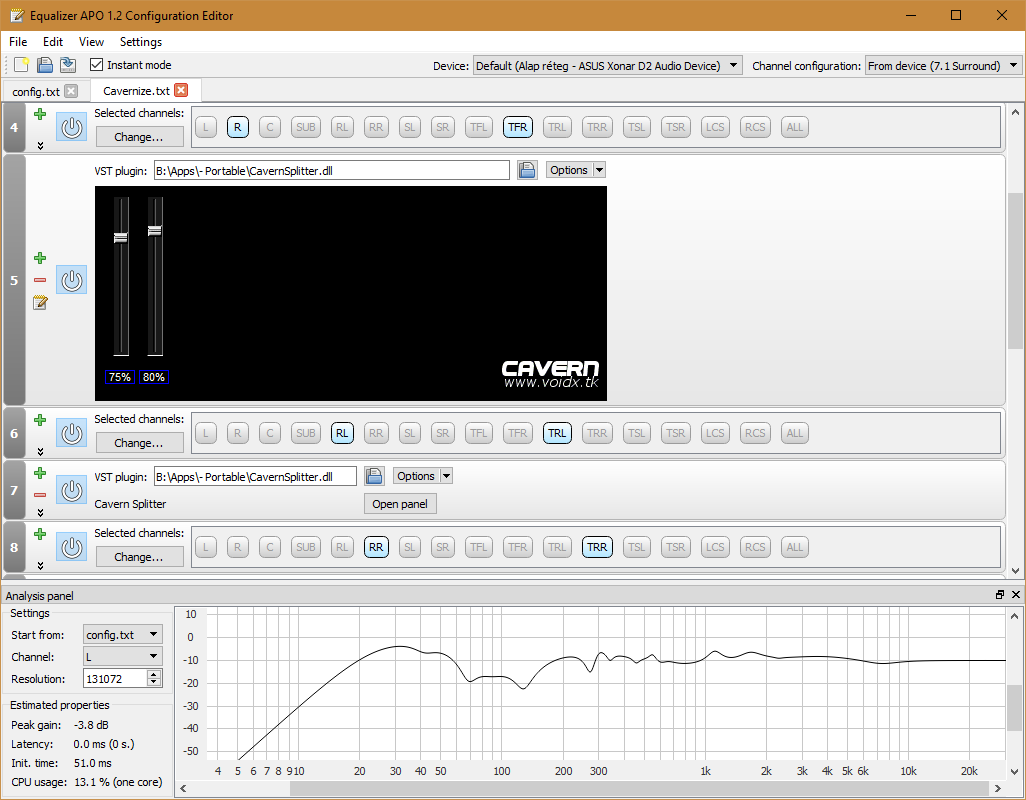Click the filter list vertical scrollbar

[1015, 271]
